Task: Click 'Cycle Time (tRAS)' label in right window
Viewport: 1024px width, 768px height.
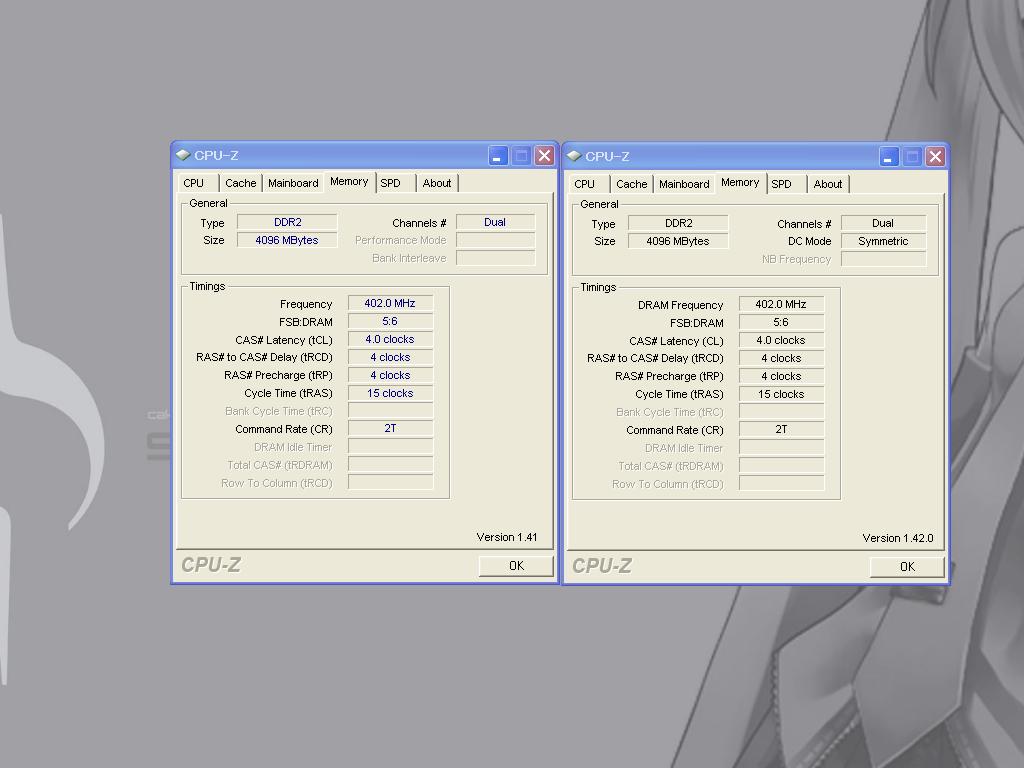Action: pyautogui.click(x=679, y=395)
